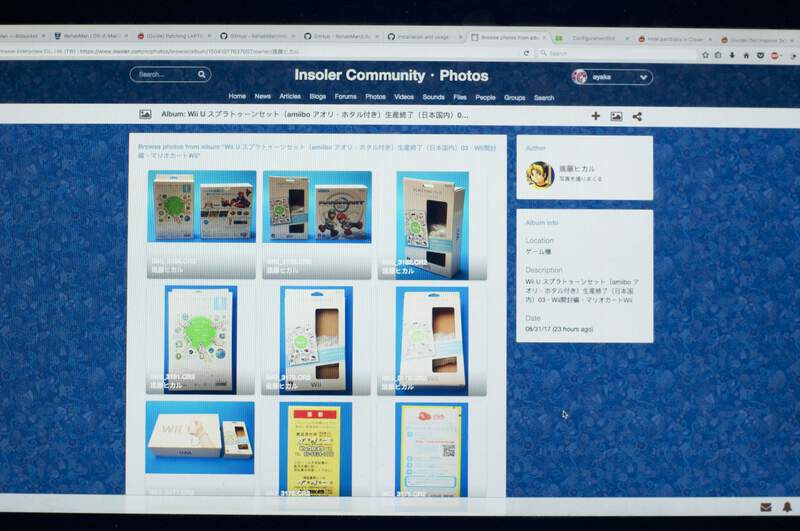This screenshot has height=531, width=800.
Task: Click the magnifier icon in site search
Action: click(202, 74)
